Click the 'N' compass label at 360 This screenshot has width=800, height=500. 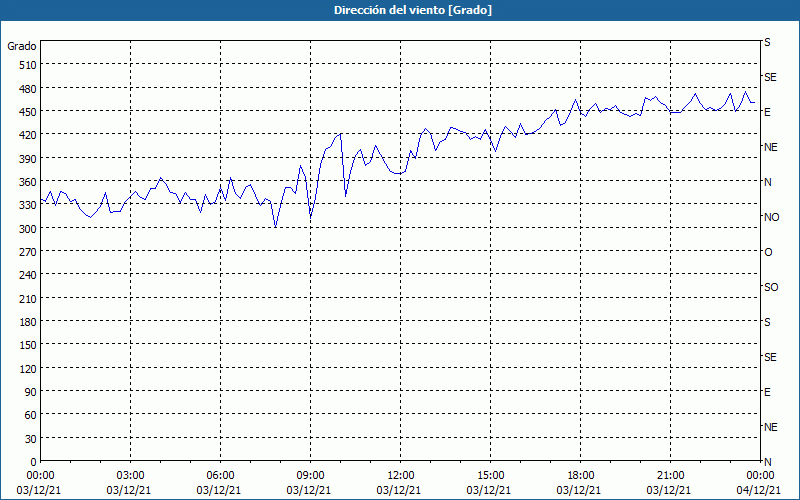[x=768, y=182]
